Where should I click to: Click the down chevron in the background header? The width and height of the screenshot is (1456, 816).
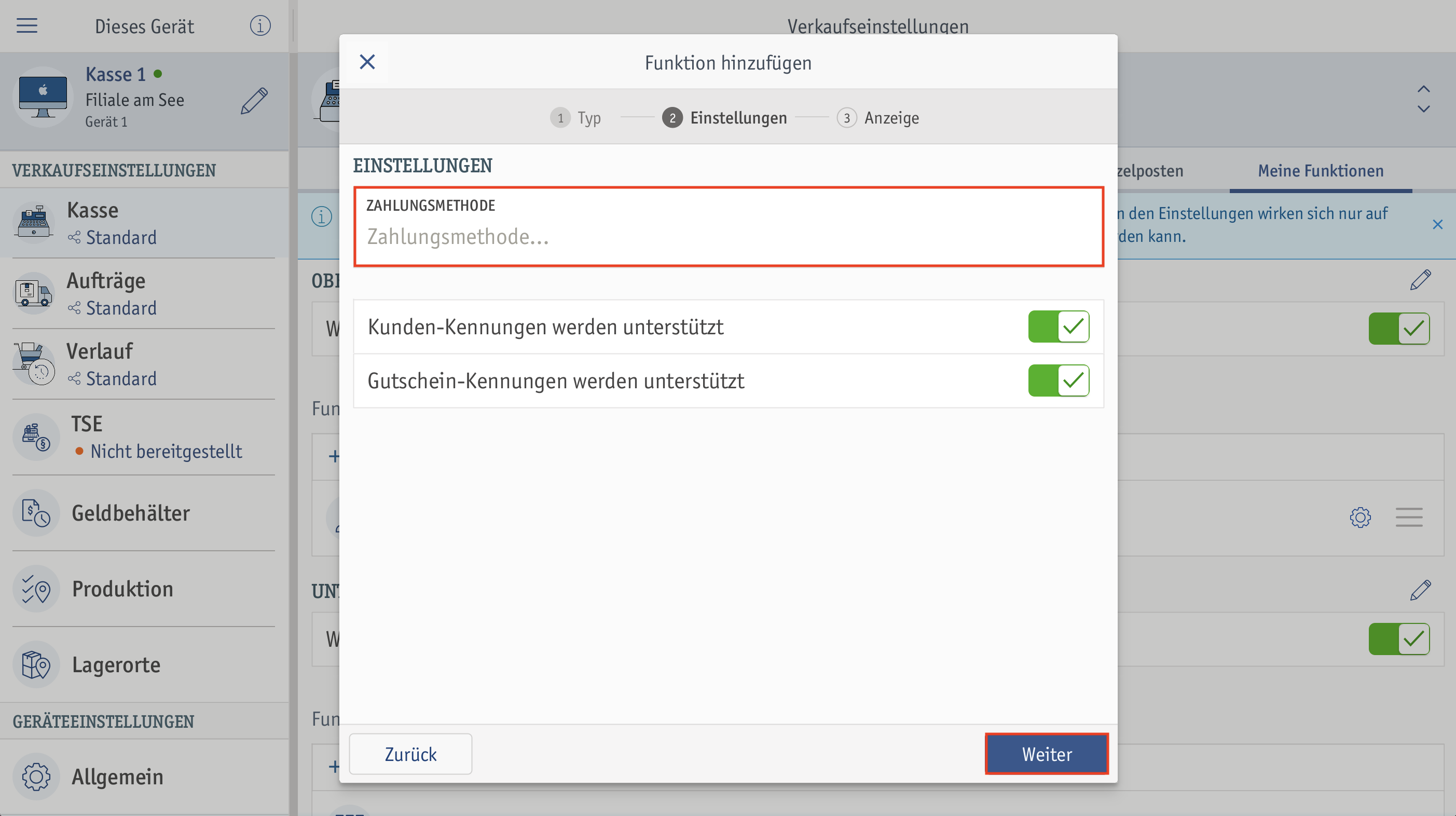click(1423, 108)
